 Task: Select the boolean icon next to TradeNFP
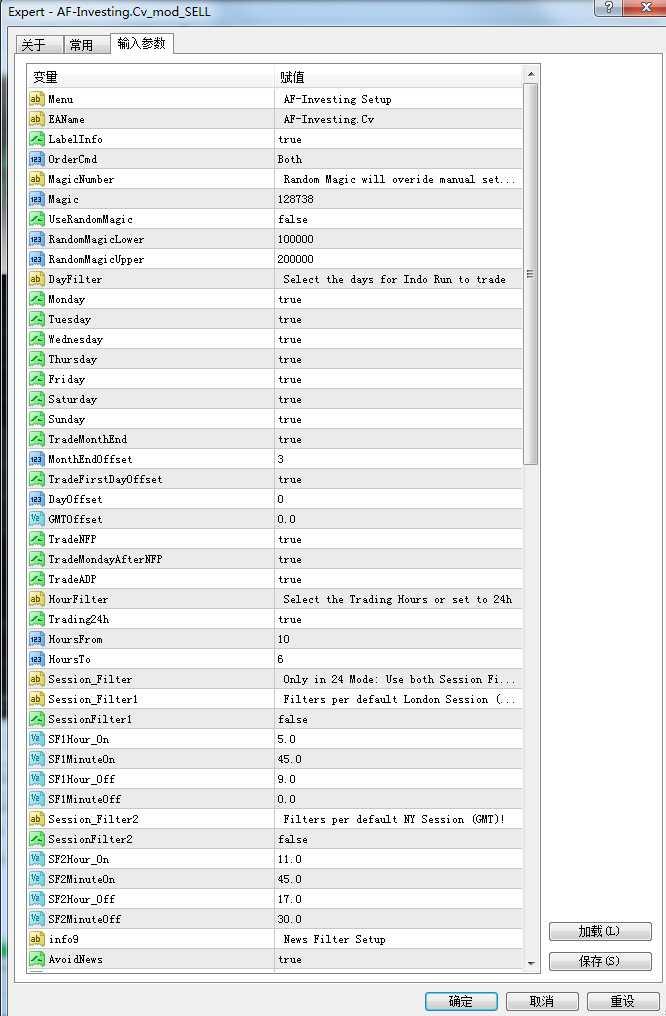(36, 539)
